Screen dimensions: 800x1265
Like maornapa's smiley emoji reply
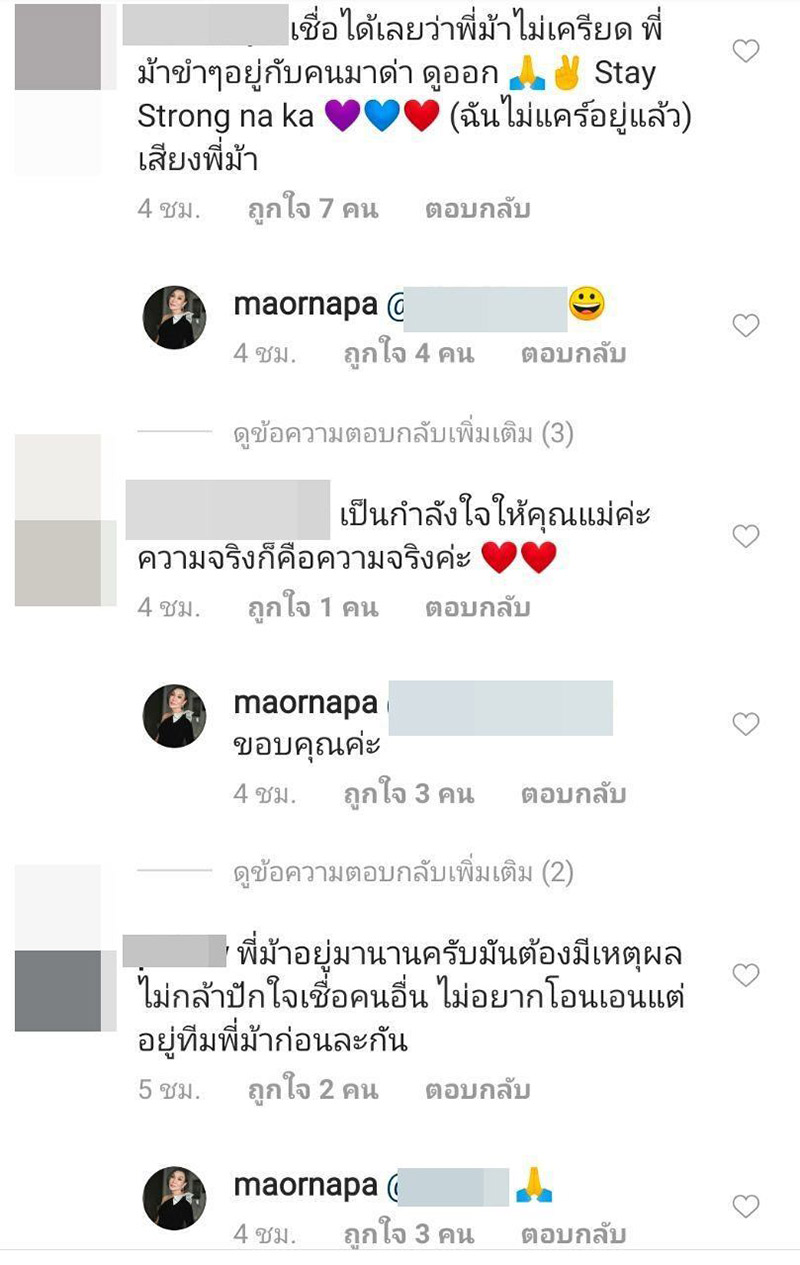tap(746, 325)
